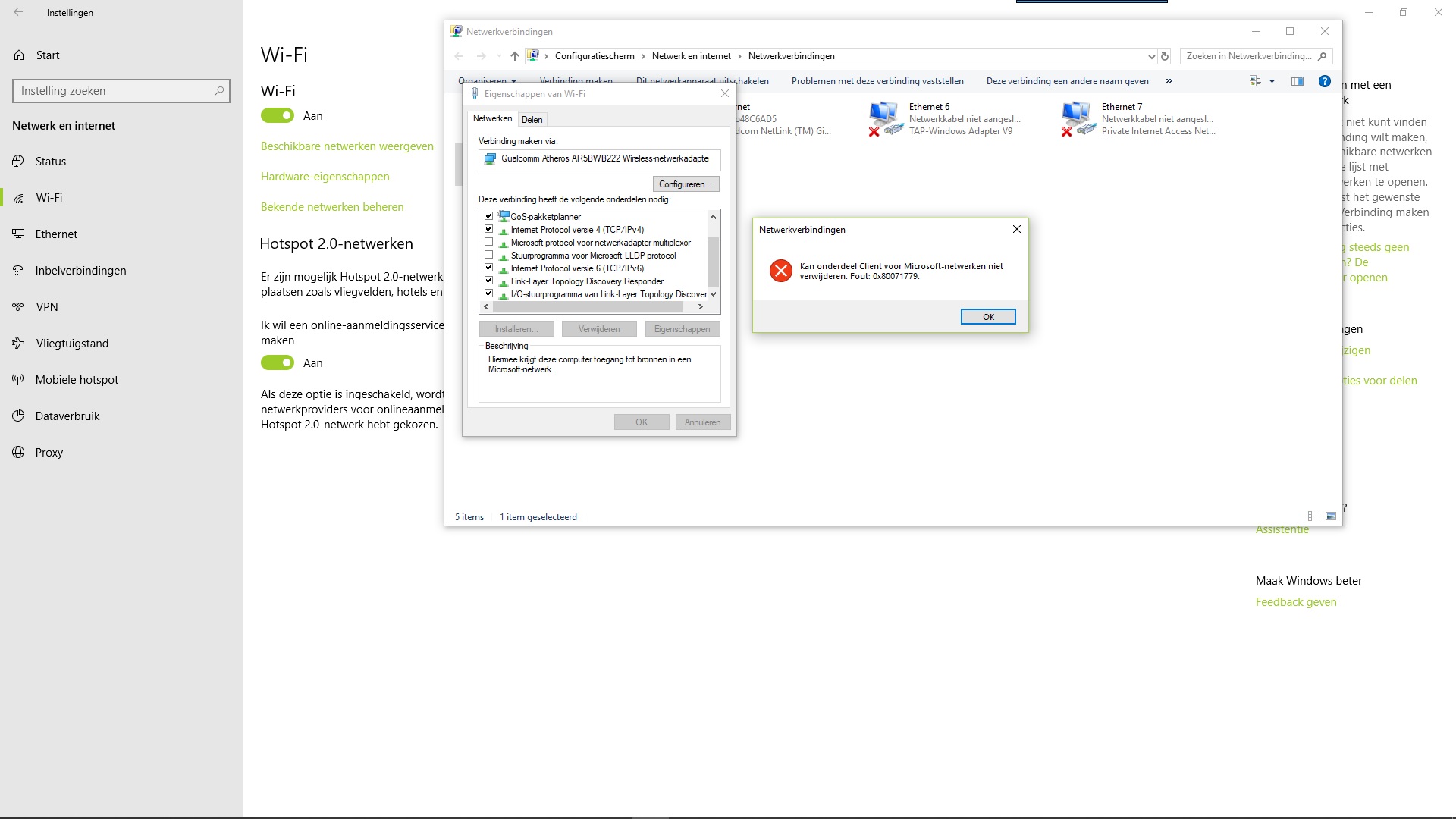Click OK in the error dialog

(988, 317)
